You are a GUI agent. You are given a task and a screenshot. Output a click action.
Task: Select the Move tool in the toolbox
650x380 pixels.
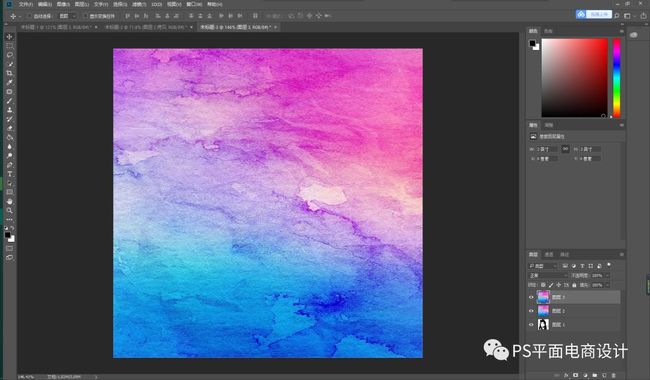click(x=10, y=37)
